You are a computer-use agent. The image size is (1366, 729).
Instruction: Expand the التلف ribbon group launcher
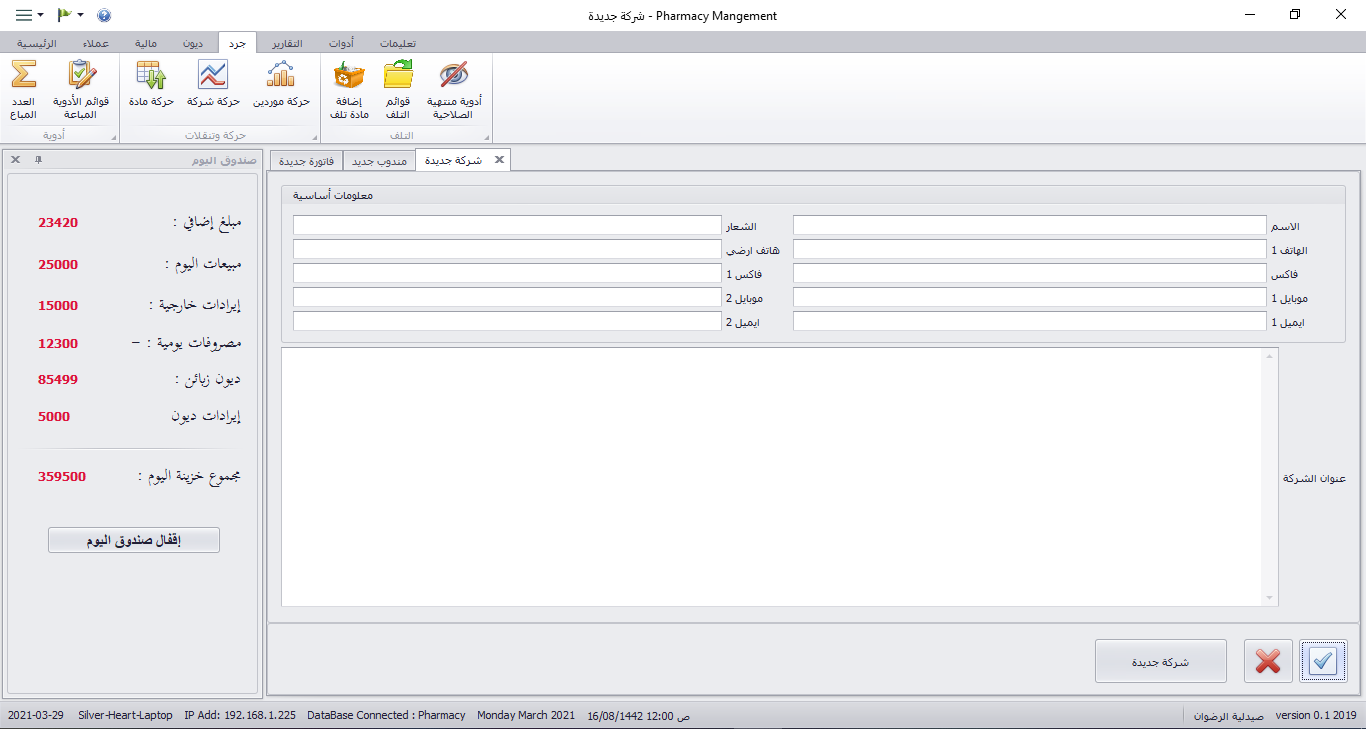(x=487, y=137)
